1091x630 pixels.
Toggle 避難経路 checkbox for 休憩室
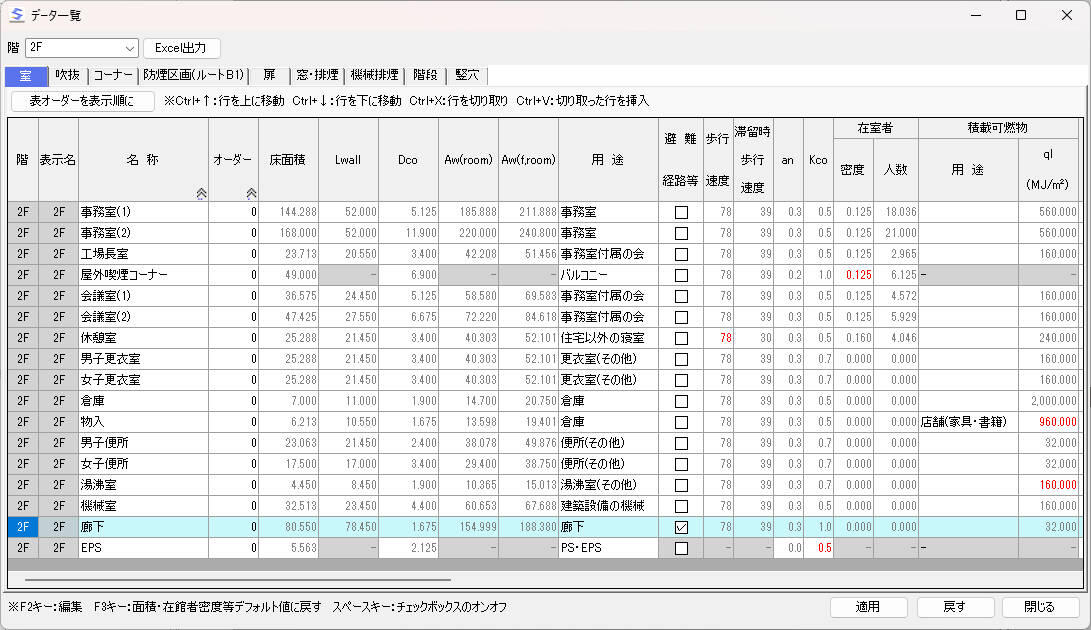click(681, 338)
